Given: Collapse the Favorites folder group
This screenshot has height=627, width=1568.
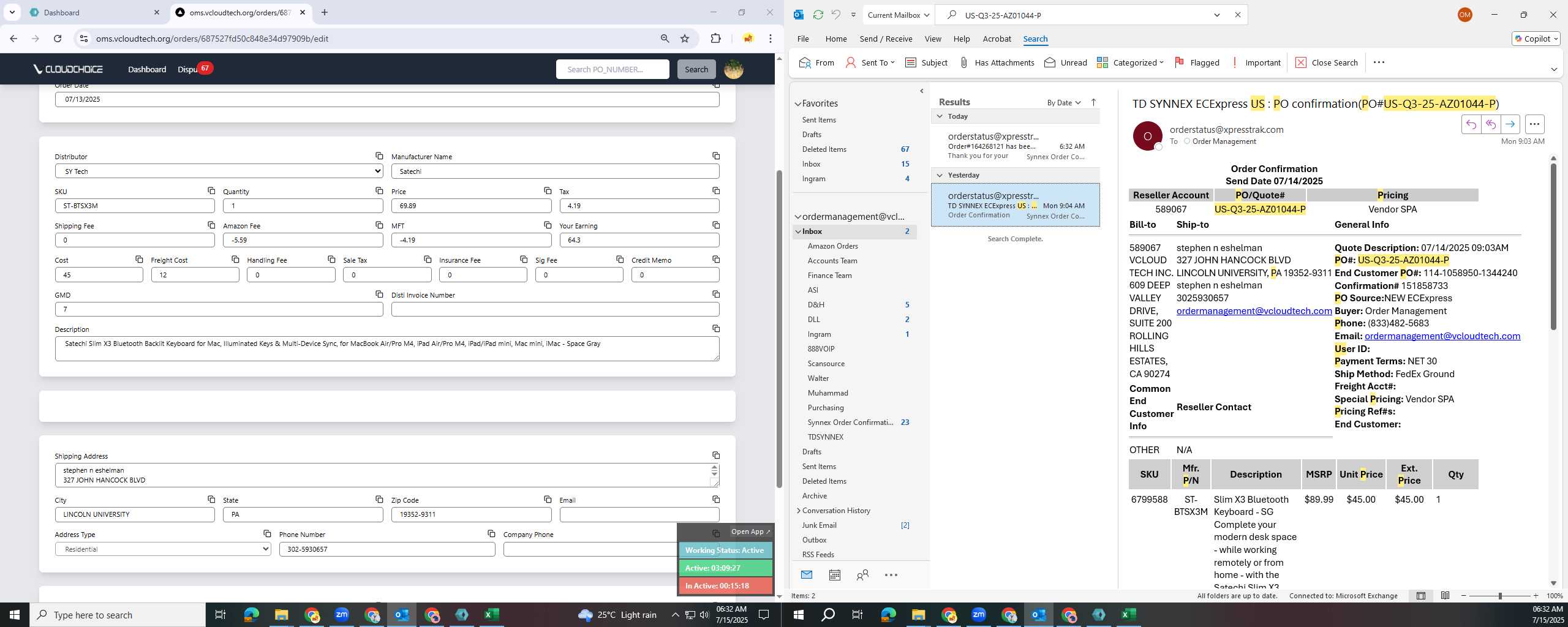Looking at the screenshot, I should point(797,104).
